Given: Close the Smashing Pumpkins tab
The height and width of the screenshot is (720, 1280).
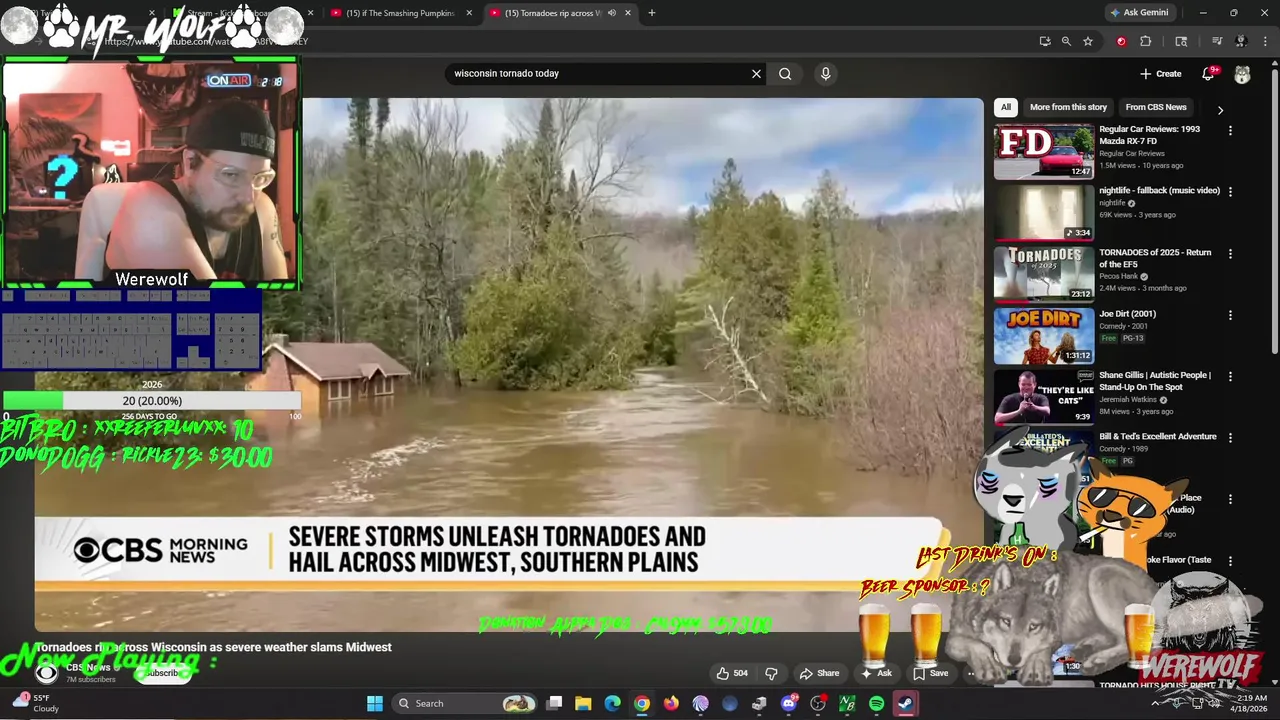Looking at the screenshot, I should coord(469,13).
